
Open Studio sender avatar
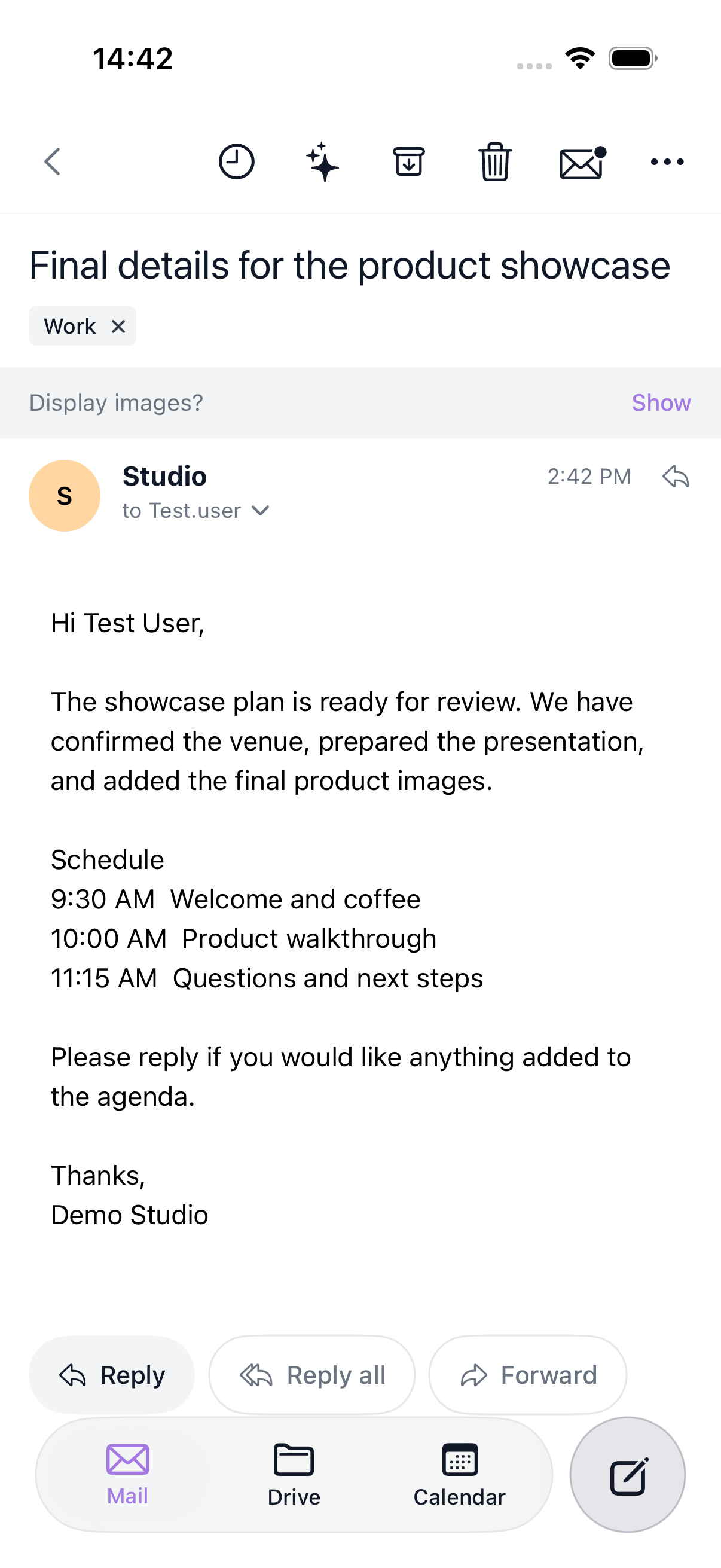[x=65, y=496]
